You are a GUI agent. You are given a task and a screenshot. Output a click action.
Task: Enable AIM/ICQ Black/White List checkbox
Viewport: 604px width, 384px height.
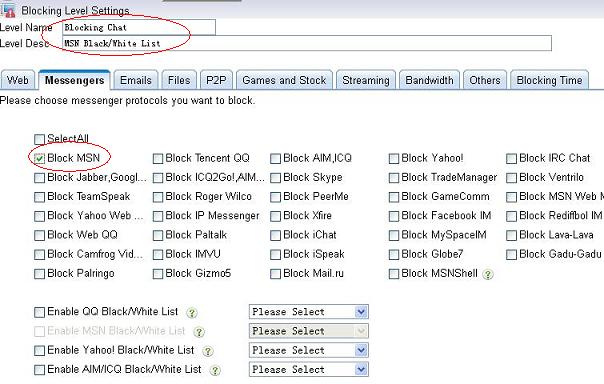click(x=39, y=370)
